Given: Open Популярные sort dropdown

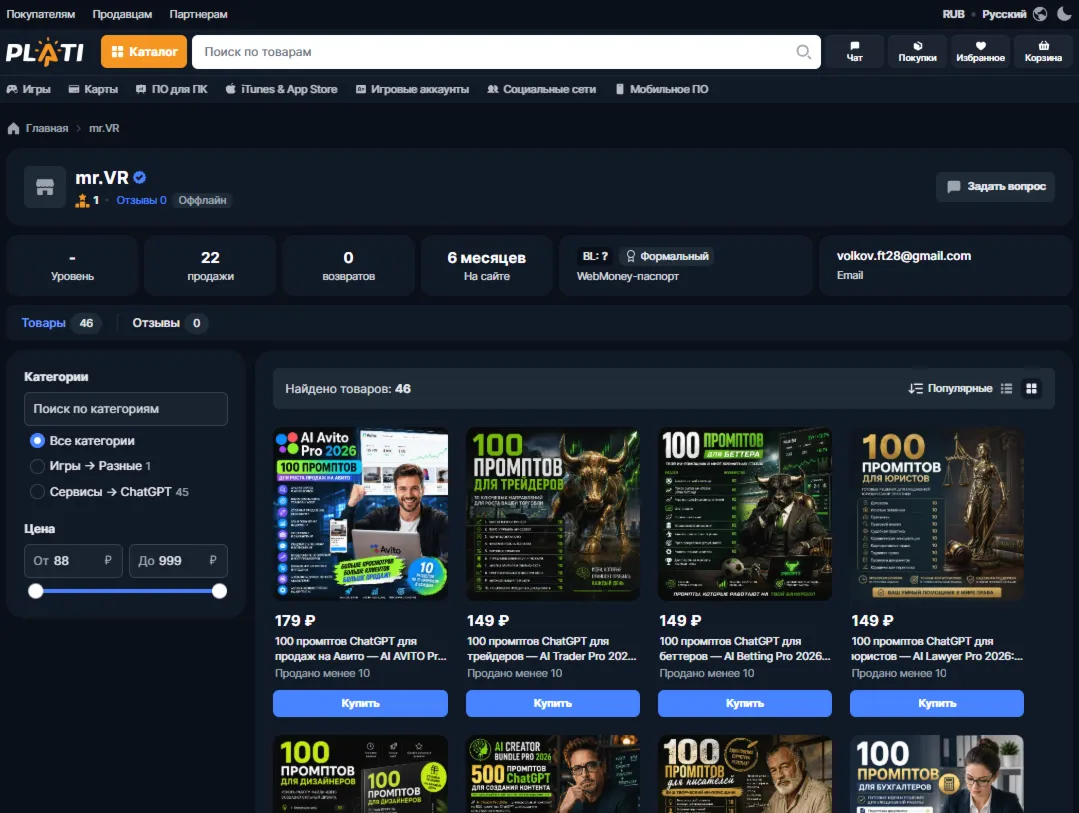Looking at the screenshot, I should pos(950,388).
